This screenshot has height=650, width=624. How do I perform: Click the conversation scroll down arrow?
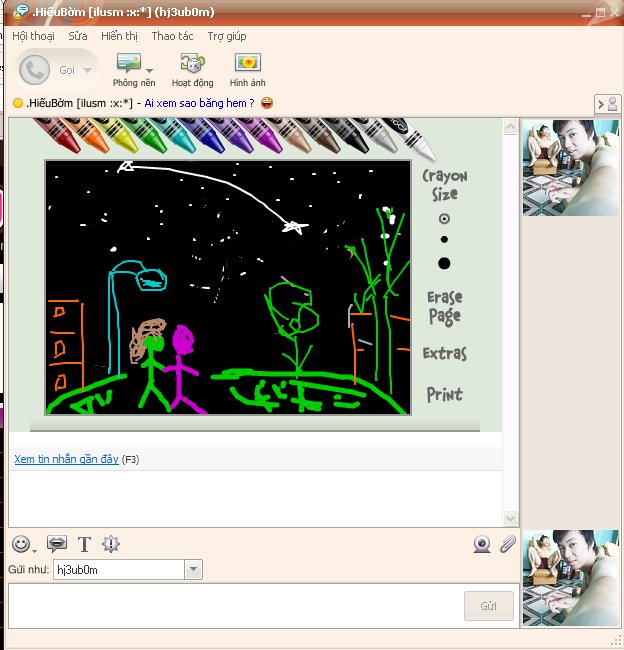(510, 518)
